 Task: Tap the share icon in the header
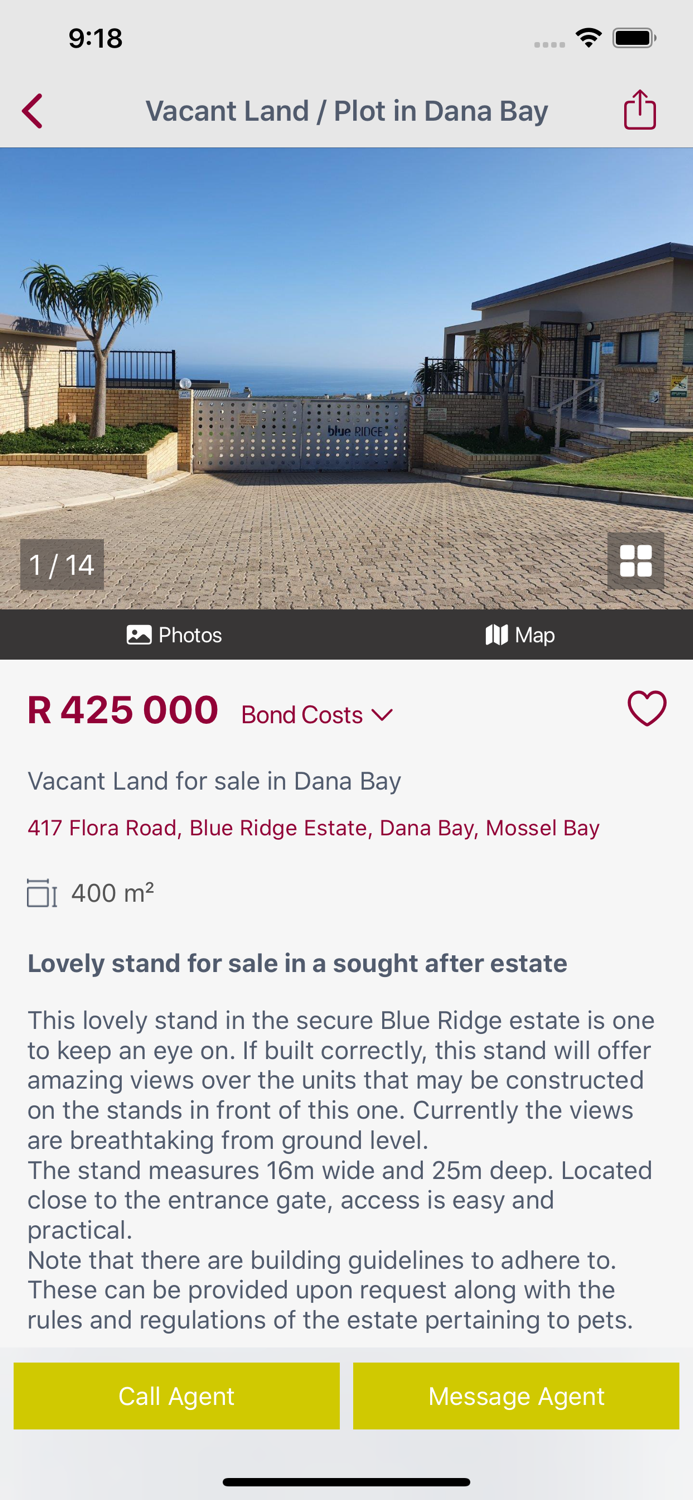(x=640, y=110)
